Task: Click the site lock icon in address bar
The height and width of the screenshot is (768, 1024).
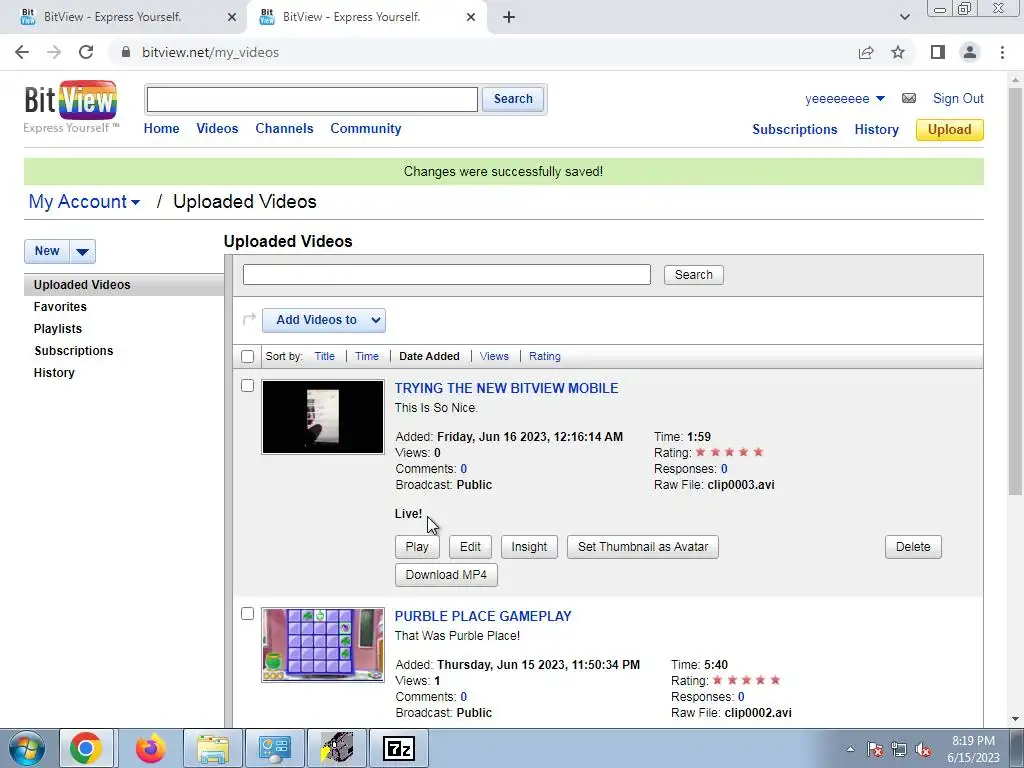Action: click(126, 52)
